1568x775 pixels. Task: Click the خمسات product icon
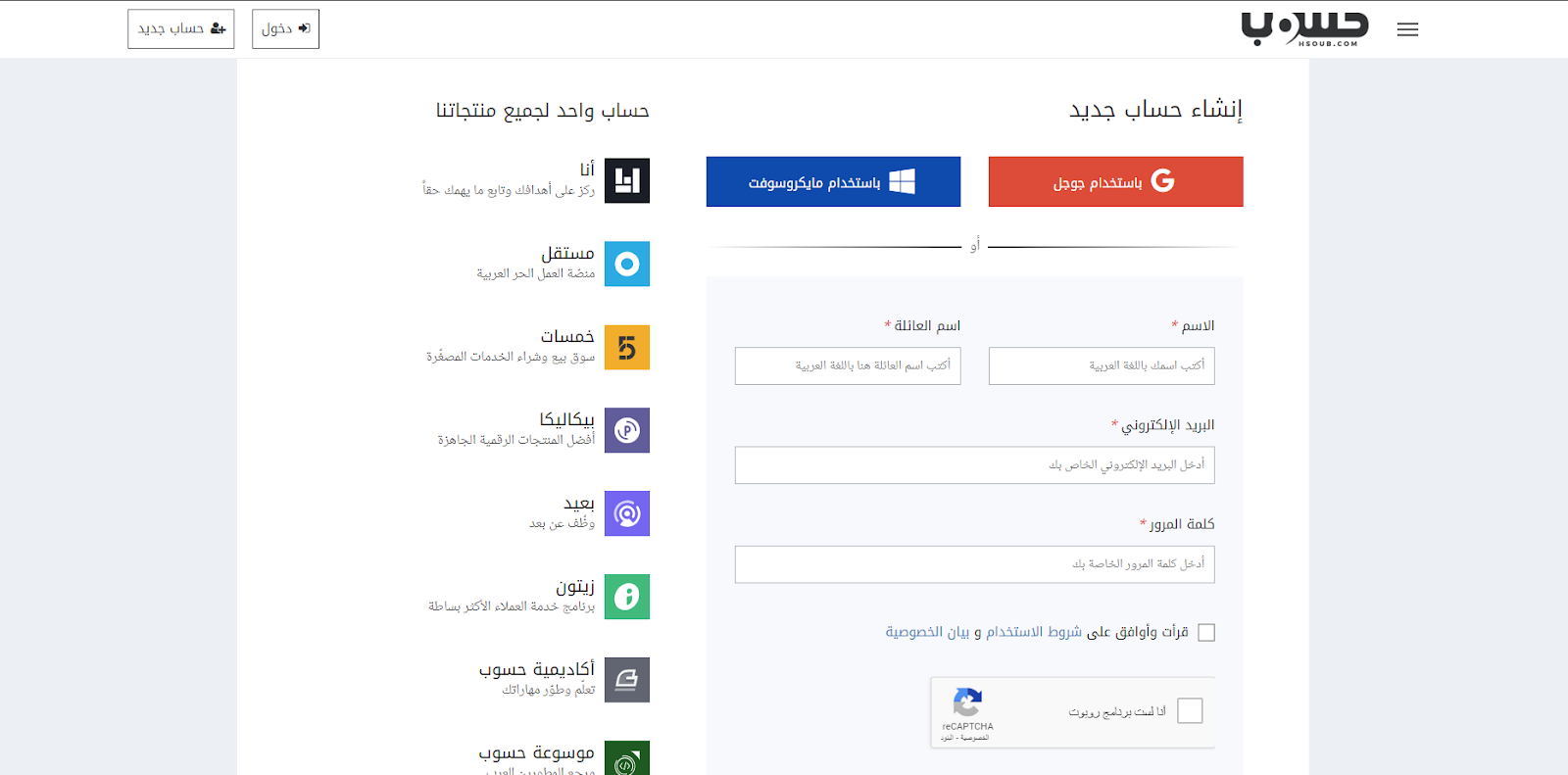[627, 347]
